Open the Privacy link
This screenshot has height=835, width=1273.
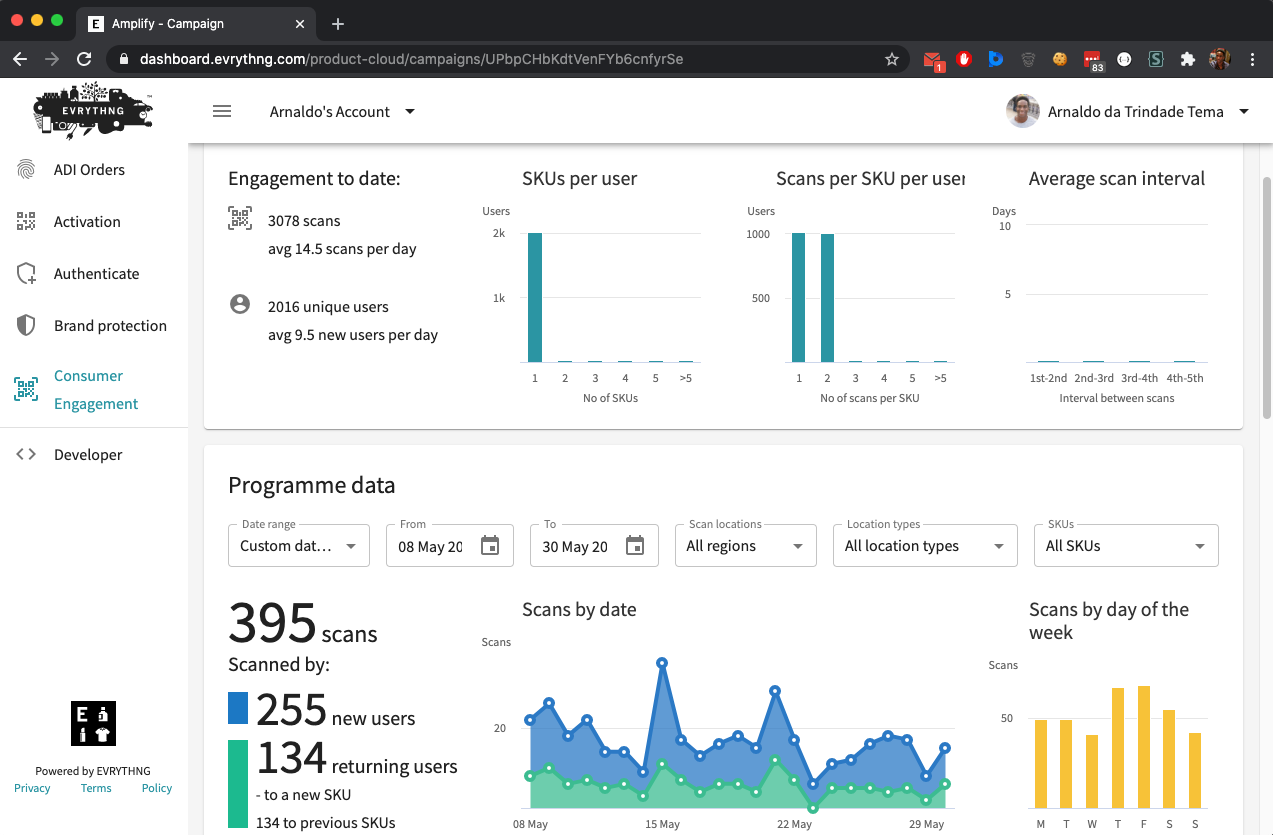click(x=32, y=788)
